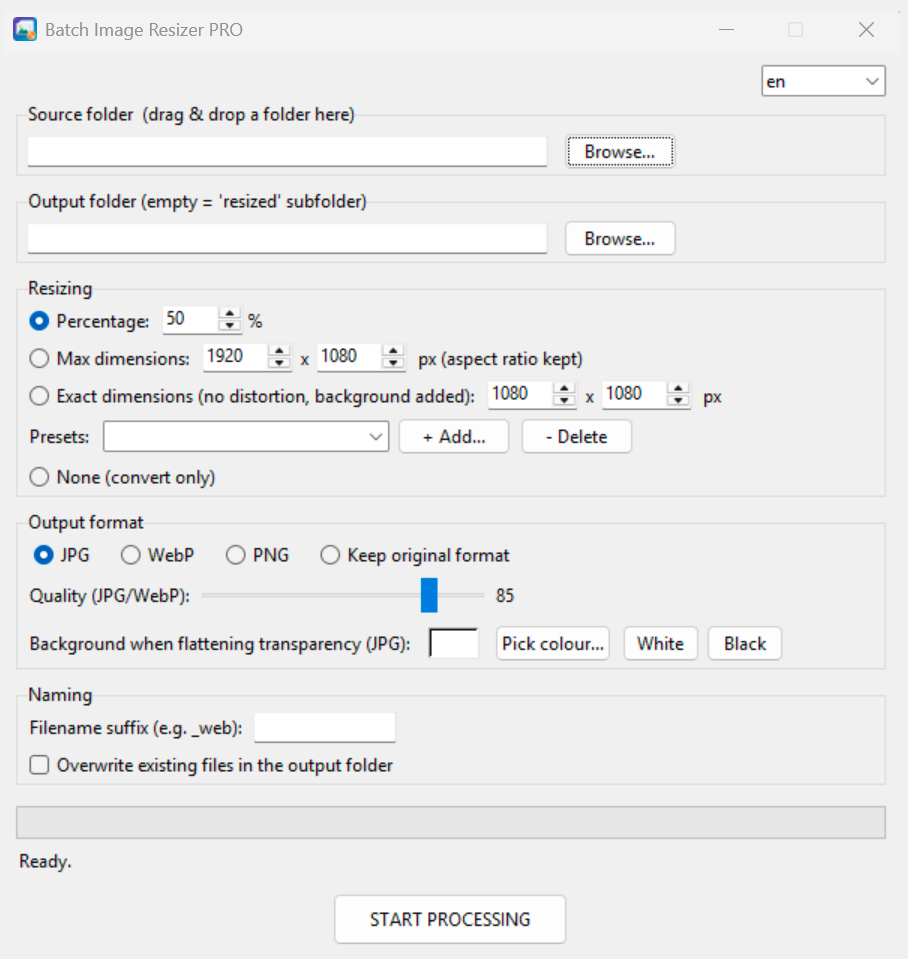908x959 pixels.
Task: Increase Exact dimensions height with up arrow
Action: (678, 388)
